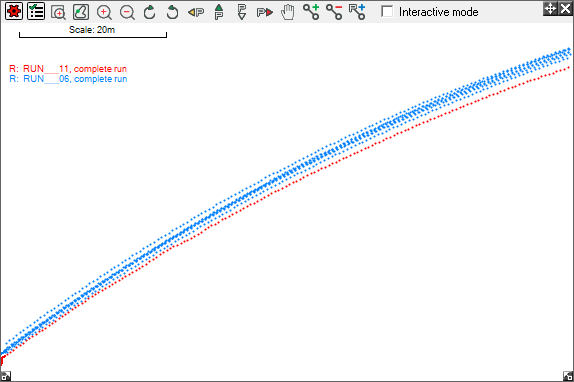The width and height of the screenshot is (574, 382).
Task: Enable the Interactive mode checkbox
Action: 387,11
